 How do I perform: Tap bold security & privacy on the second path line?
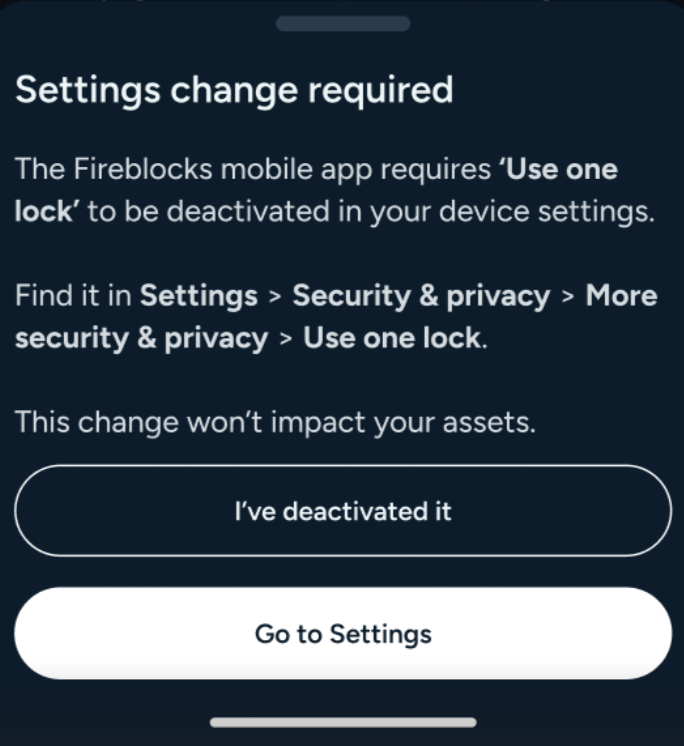pos(142,338)
